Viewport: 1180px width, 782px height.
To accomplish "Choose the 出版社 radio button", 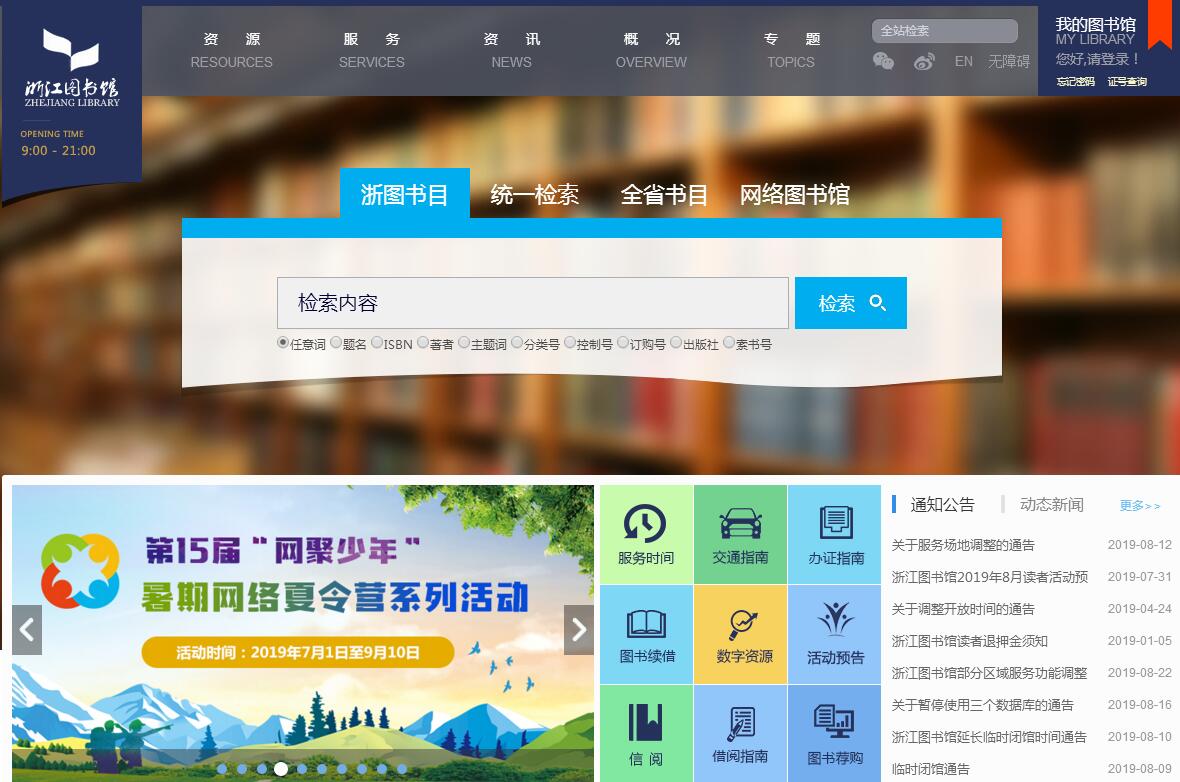I will (676, 343).
